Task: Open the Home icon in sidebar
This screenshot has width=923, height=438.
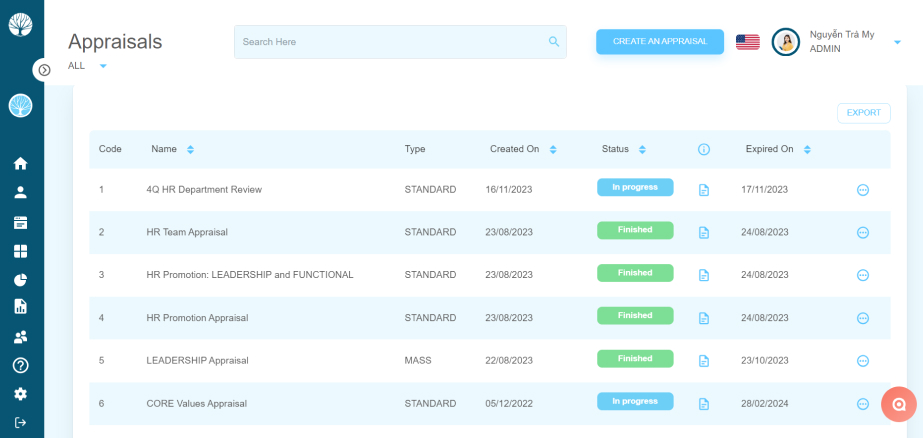Action: pos(21,164)
